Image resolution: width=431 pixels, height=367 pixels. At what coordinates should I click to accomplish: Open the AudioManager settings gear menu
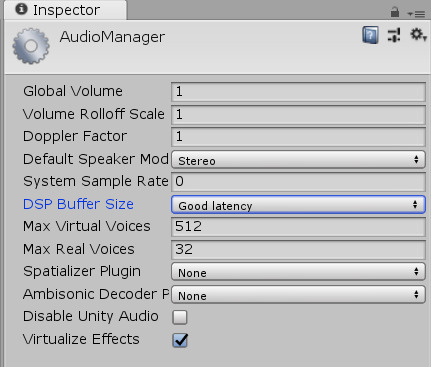pos(418,35)
